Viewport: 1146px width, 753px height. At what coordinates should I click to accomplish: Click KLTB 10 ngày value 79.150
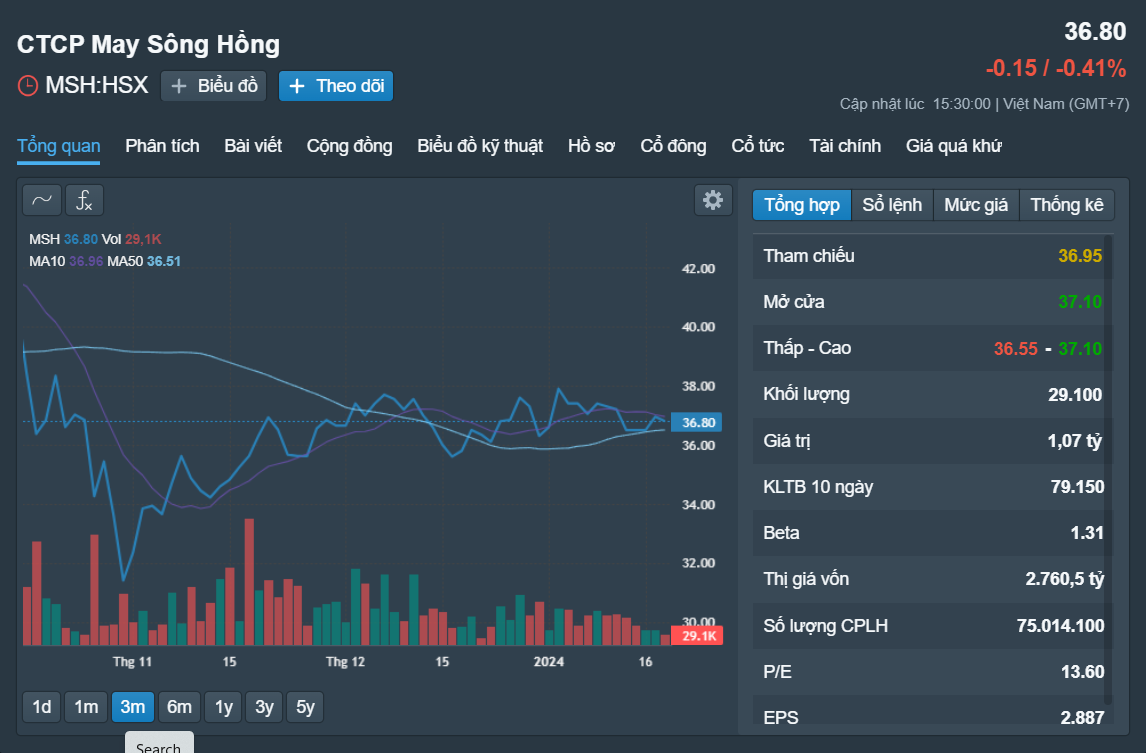tap(1077, 487)
